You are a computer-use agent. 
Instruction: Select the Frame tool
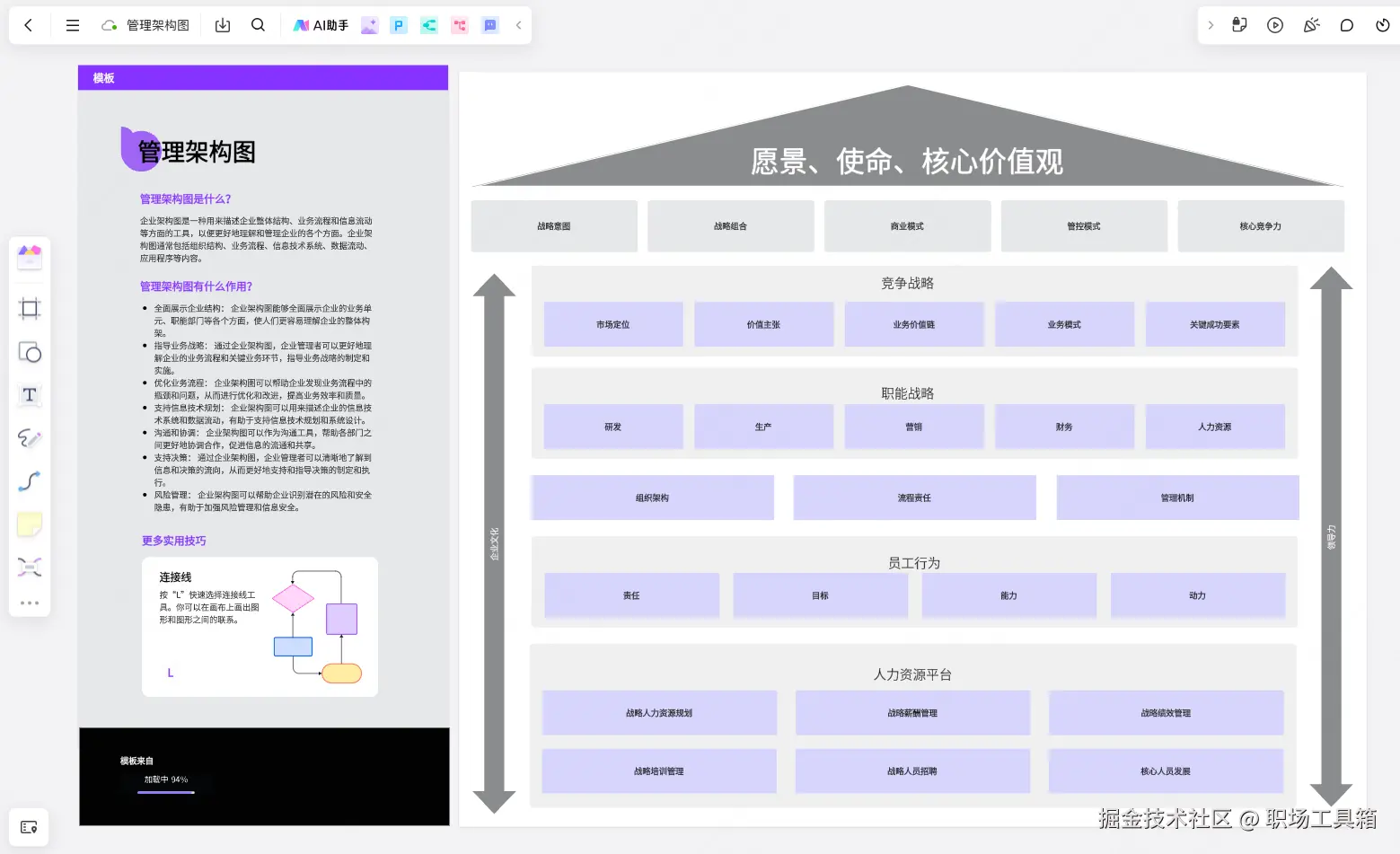coord(30,308)
